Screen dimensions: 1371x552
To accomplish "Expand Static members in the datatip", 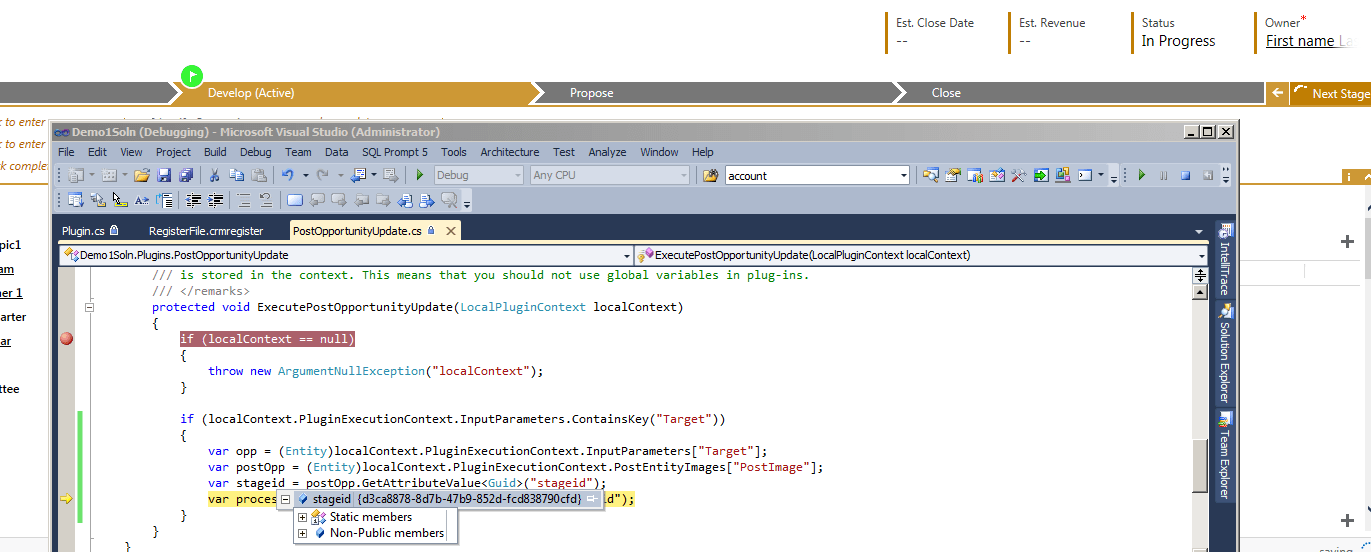I will pyautogui.click(x=303, y=517).
